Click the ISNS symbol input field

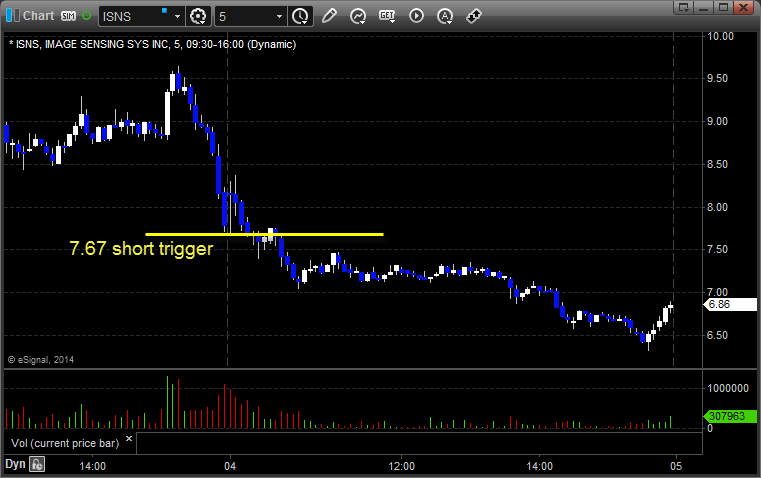click(x=134, y=16)
